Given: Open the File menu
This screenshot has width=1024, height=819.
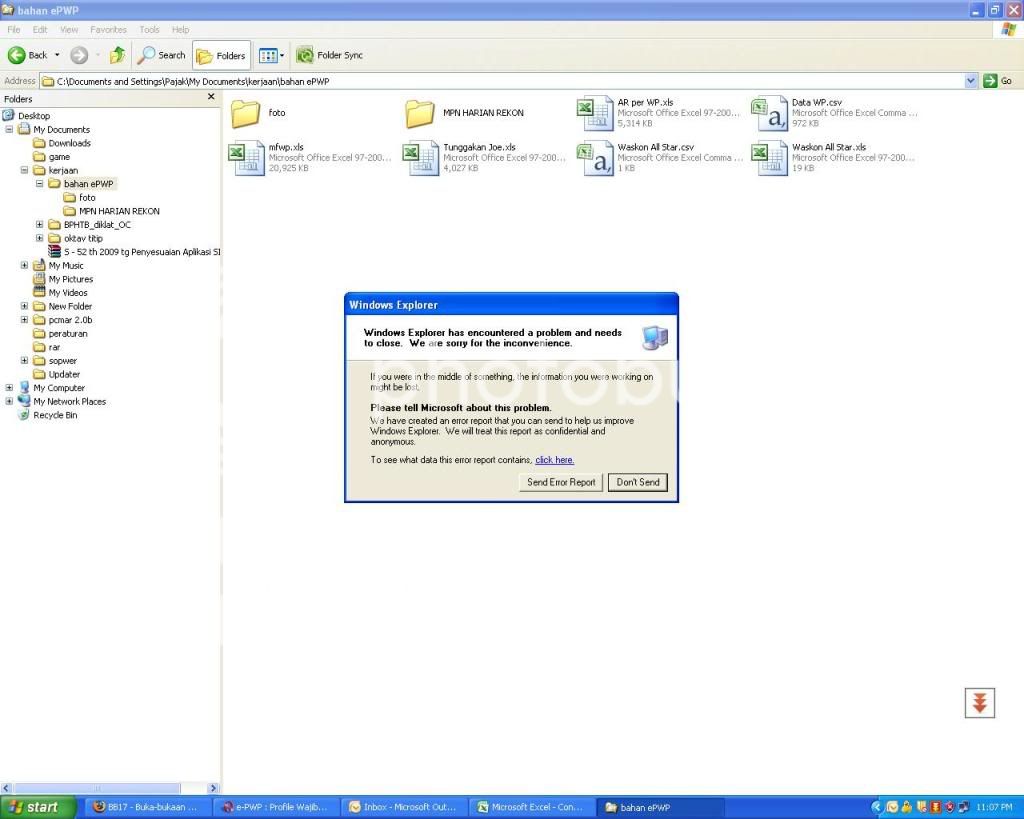Looking at the screenshot, I should [14, 30].
